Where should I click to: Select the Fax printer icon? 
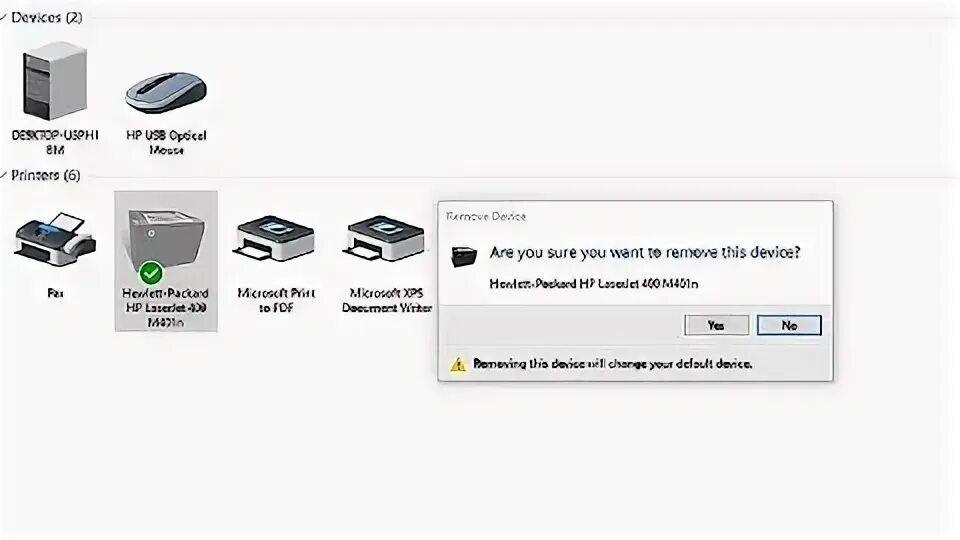click(55, 239)
